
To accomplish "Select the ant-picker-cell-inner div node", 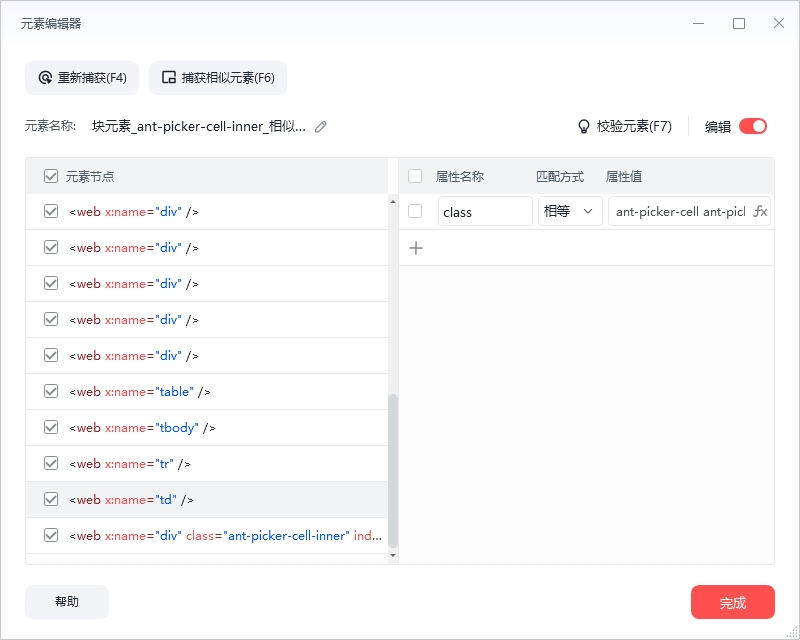I will point(225,536).
